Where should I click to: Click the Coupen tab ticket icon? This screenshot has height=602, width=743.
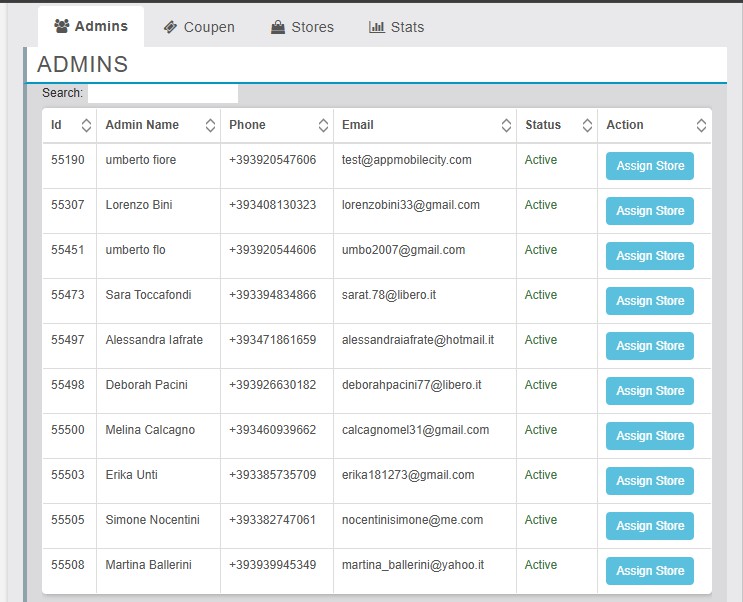click(x=171, y=27)
